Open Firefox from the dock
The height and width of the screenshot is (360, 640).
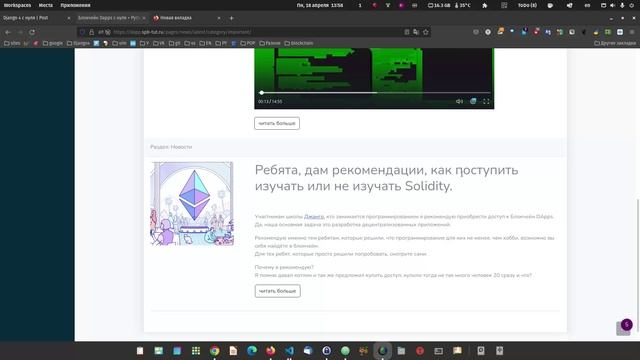tap(271, 351)
